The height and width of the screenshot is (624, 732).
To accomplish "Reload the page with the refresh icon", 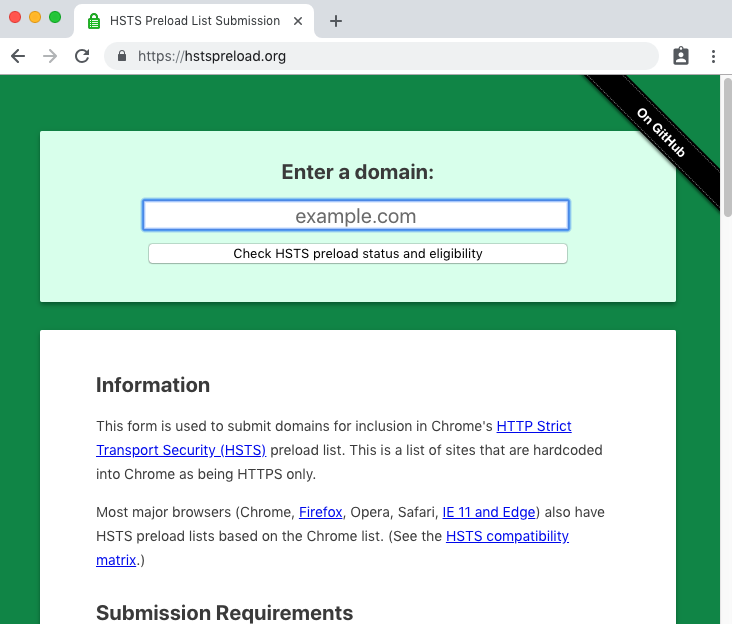I will click(x=82, y=56).
